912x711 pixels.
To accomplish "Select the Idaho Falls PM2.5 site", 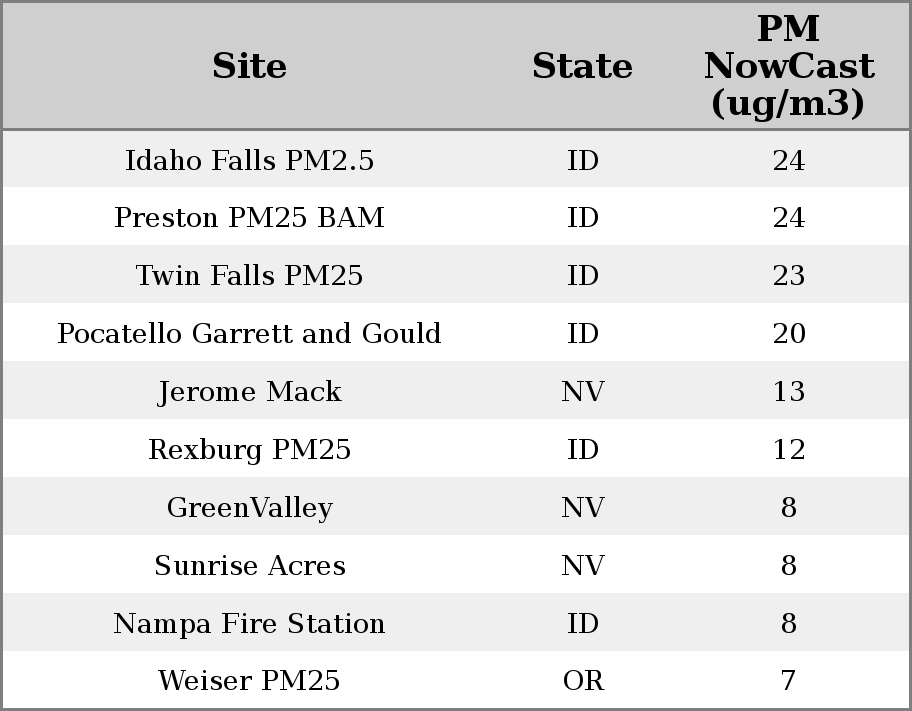I will [x=250, y=160].
